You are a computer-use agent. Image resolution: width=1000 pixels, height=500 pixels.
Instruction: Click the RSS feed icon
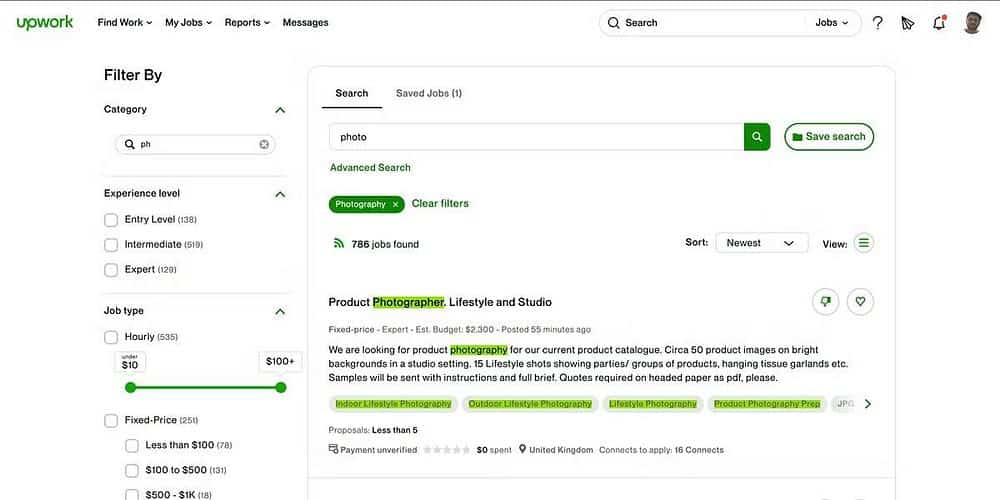[339, 243]
